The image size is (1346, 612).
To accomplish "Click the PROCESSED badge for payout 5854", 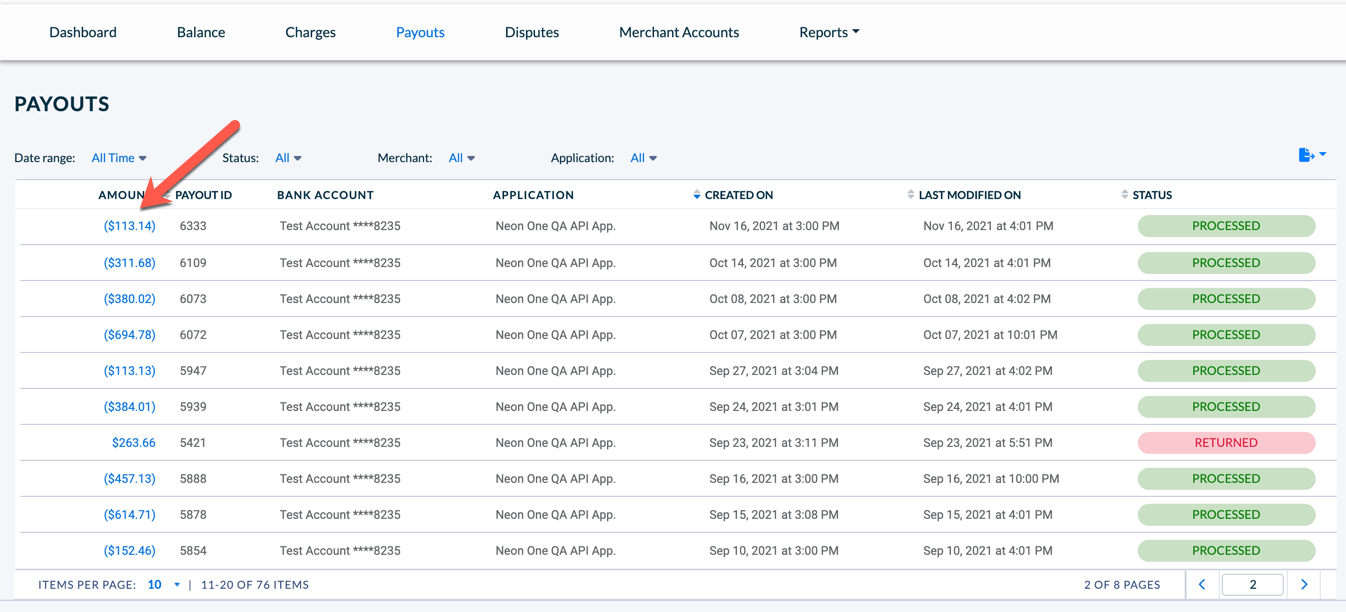I will pyautogui.click(x=1226, y=550).
